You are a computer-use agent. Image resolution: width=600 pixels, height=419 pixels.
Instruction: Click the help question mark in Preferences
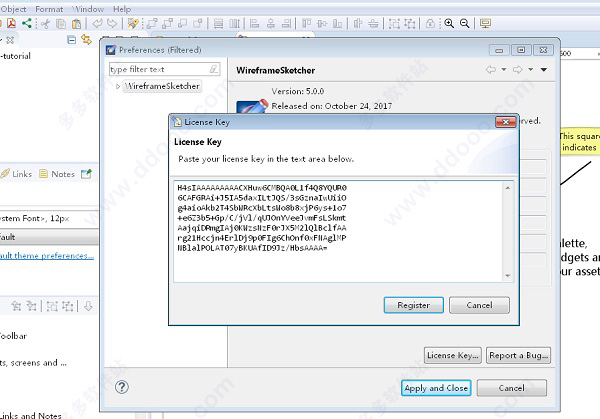(x=122, y=387)
